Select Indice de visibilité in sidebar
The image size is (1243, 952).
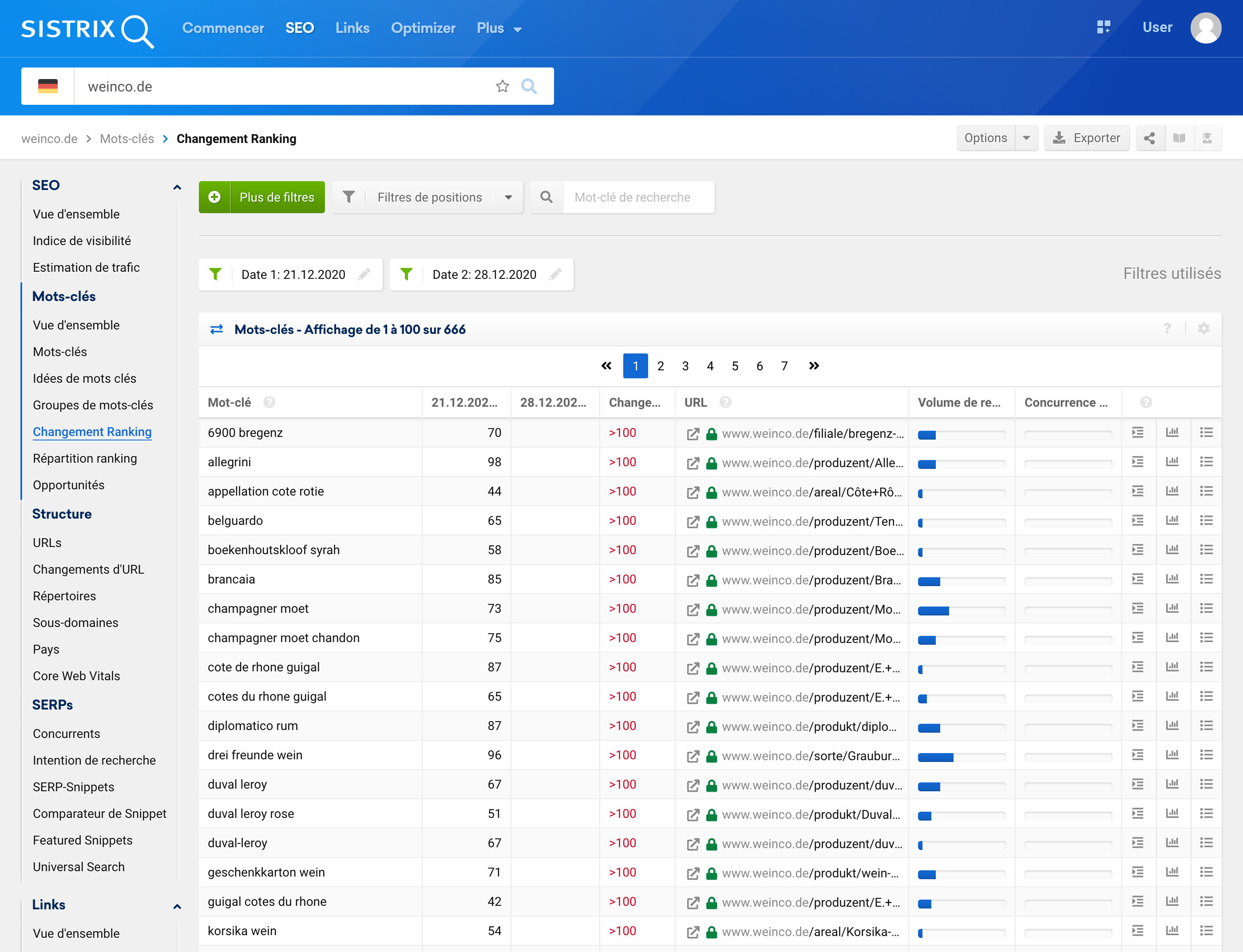tap(82, 241)
